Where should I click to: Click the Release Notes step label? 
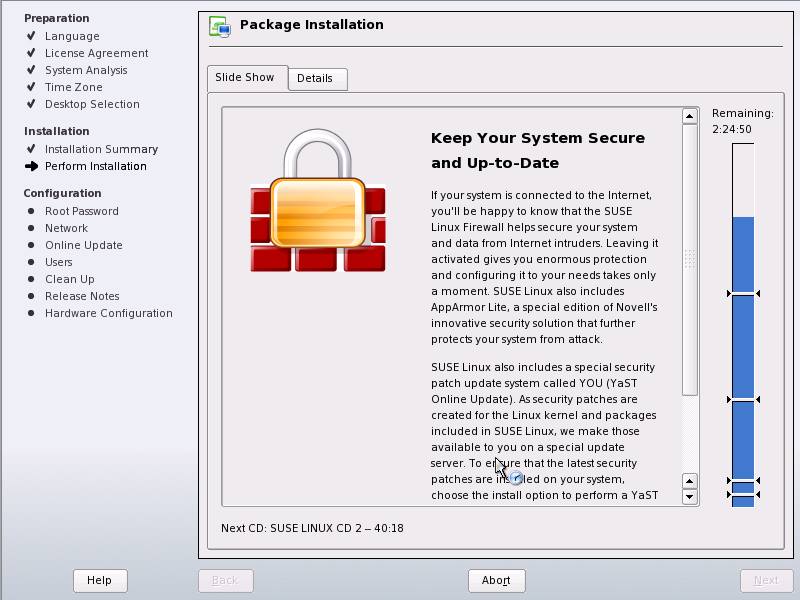[82, 296]
